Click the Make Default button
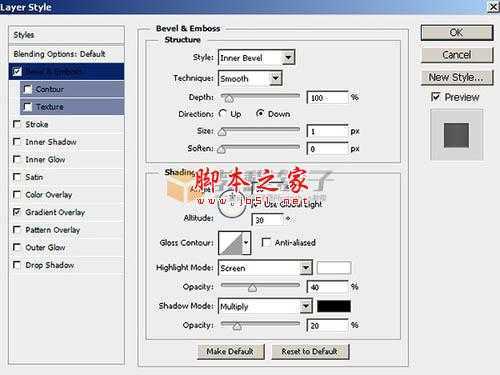Image resolution: width=500 pixels, height=375 pixels. pyautogui.click(x=231, y=351)
